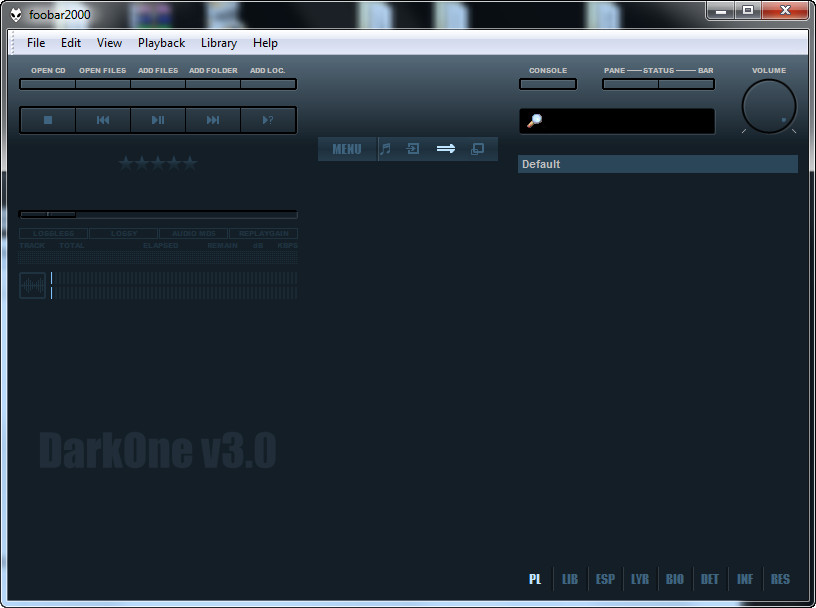This screenshot has height=608, width=816.
Task: Select the Default playlist tab
Action: (658, 164)
